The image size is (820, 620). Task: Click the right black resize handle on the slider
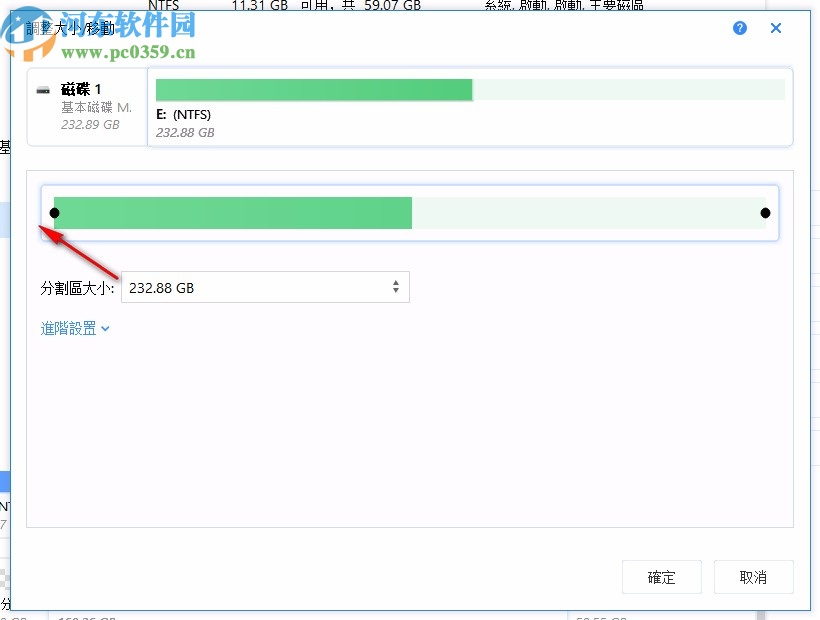[x=765, y=212]
